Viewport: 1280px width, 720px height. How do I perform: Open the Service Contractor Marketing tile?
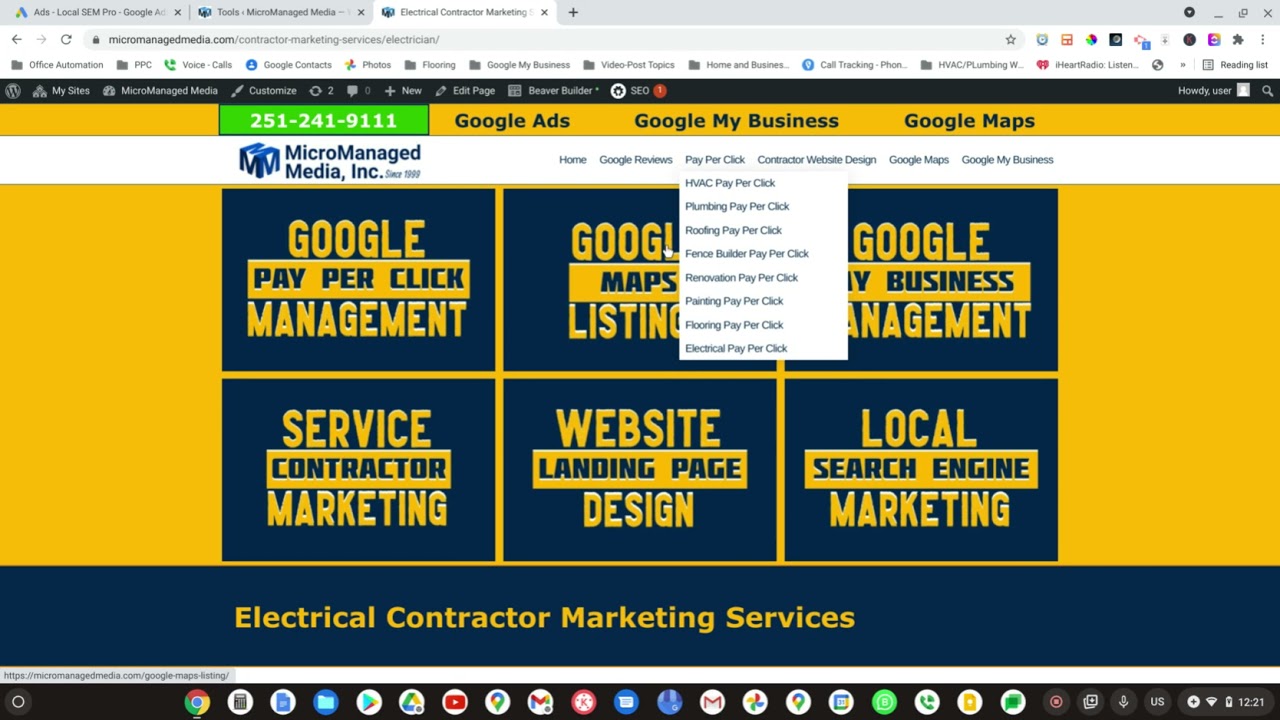(358, 470)
